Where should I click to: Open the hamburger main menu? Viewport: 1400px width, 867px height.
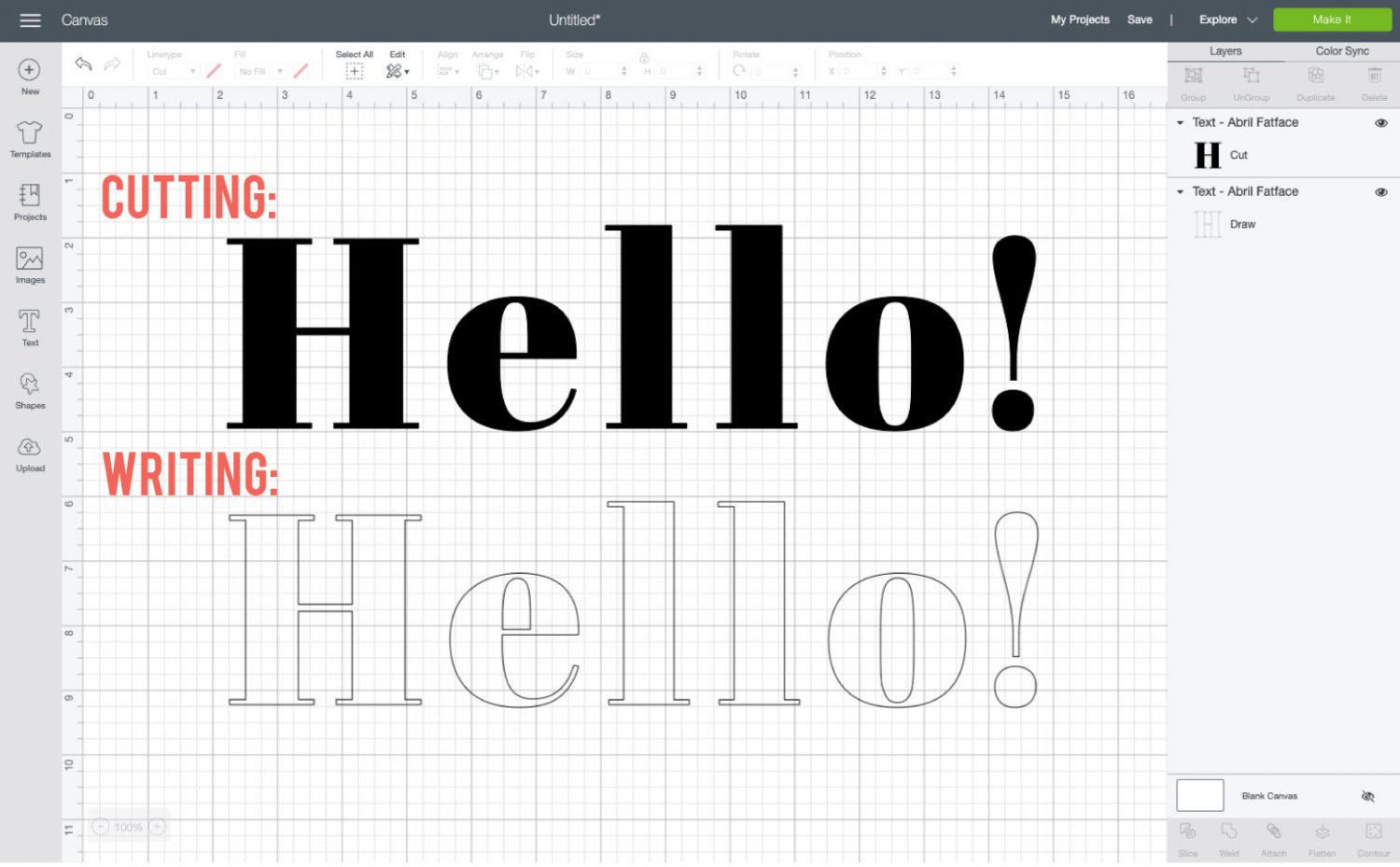coord(30,20)
